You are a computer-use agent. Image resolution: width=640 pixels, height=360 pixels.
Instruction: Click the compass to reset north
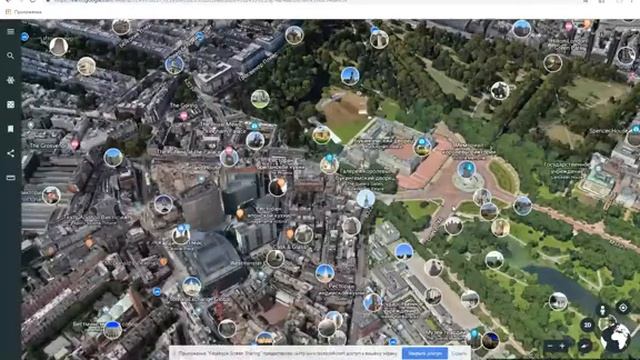pos(584,346)
